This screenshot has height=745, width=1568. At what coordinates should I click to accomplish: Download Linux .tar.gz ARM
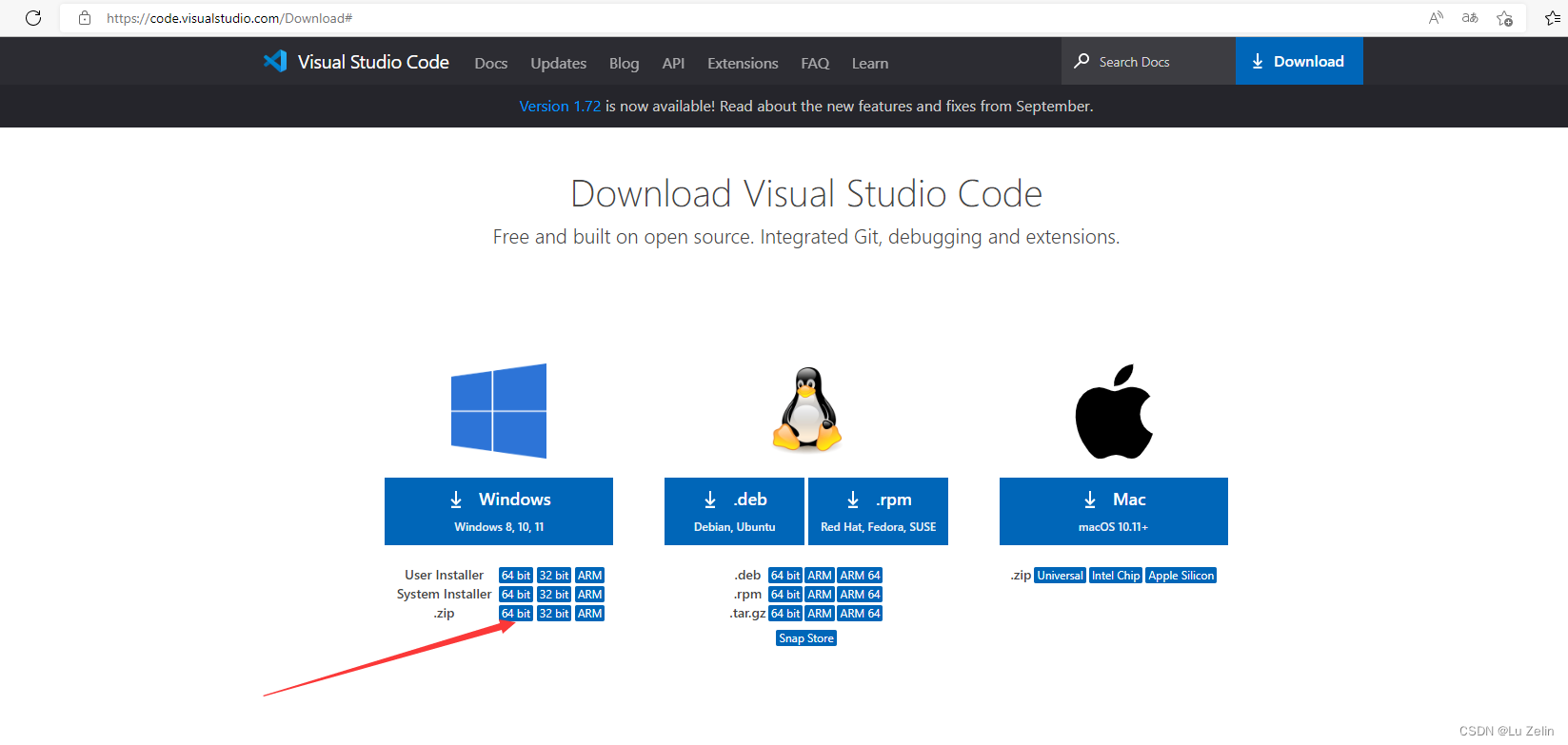(820, 614)
